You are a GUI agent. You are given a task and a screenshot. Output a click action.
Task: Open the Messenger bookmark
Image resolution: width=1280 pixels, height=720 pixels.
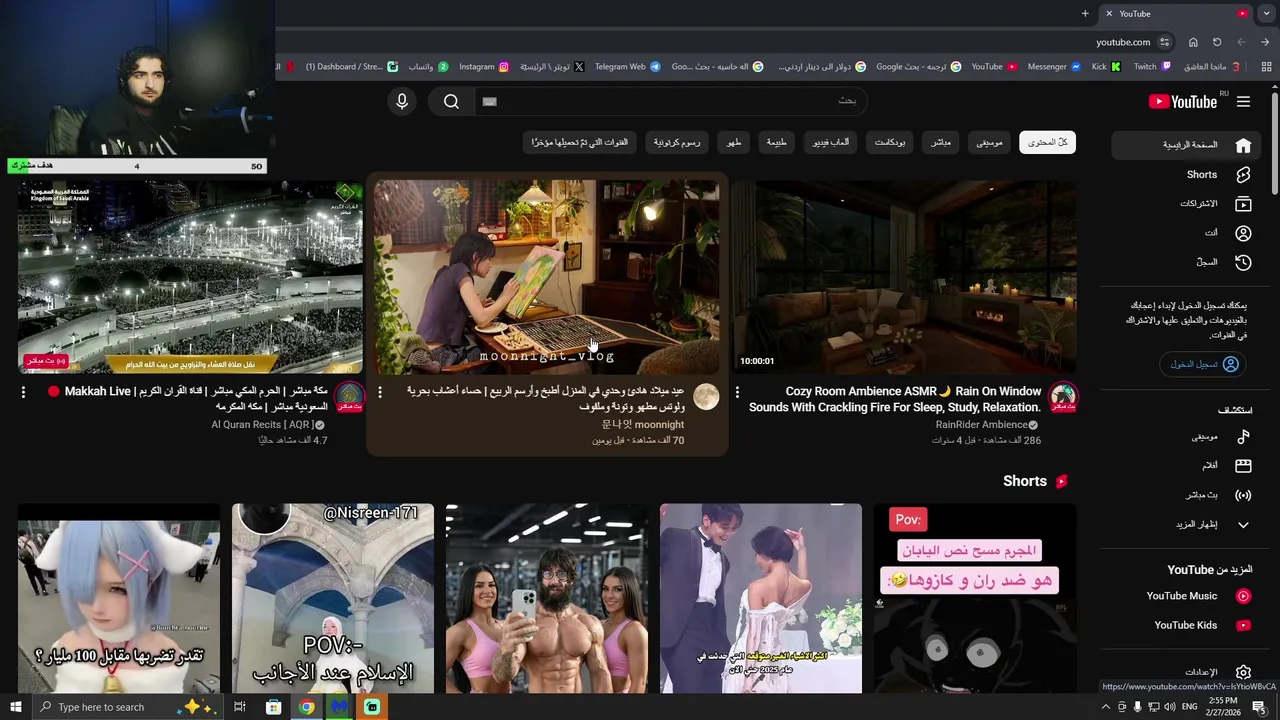pos(1054,67)
